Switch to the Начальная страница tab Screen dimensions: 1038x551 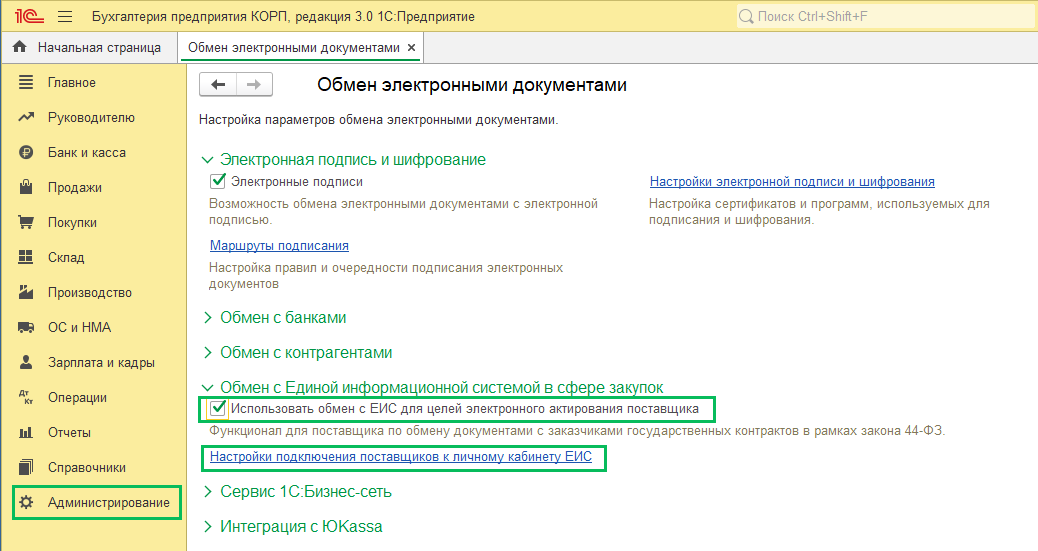click(89, 48)
